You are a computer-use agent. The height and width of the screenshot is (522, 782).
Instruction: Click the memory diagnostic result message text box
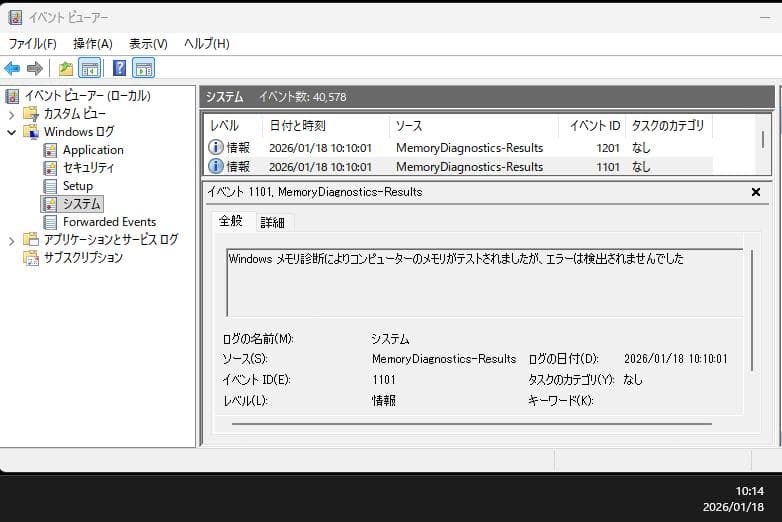(x=484, y=282)
